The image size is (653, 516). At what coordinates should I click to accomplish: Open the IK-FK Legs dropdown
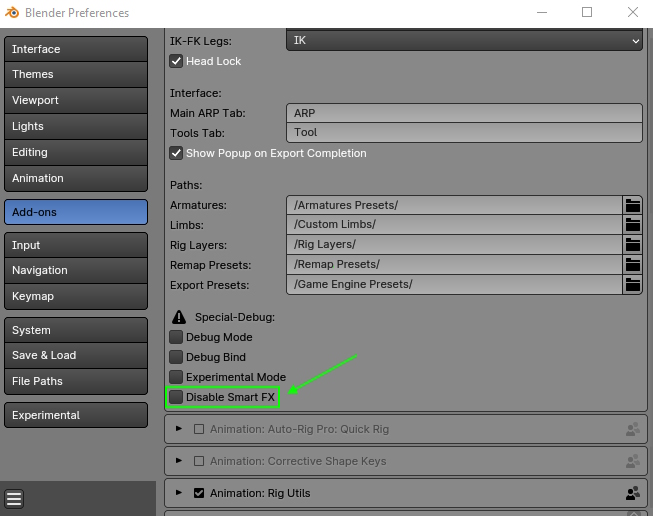(x=464, y=40)
